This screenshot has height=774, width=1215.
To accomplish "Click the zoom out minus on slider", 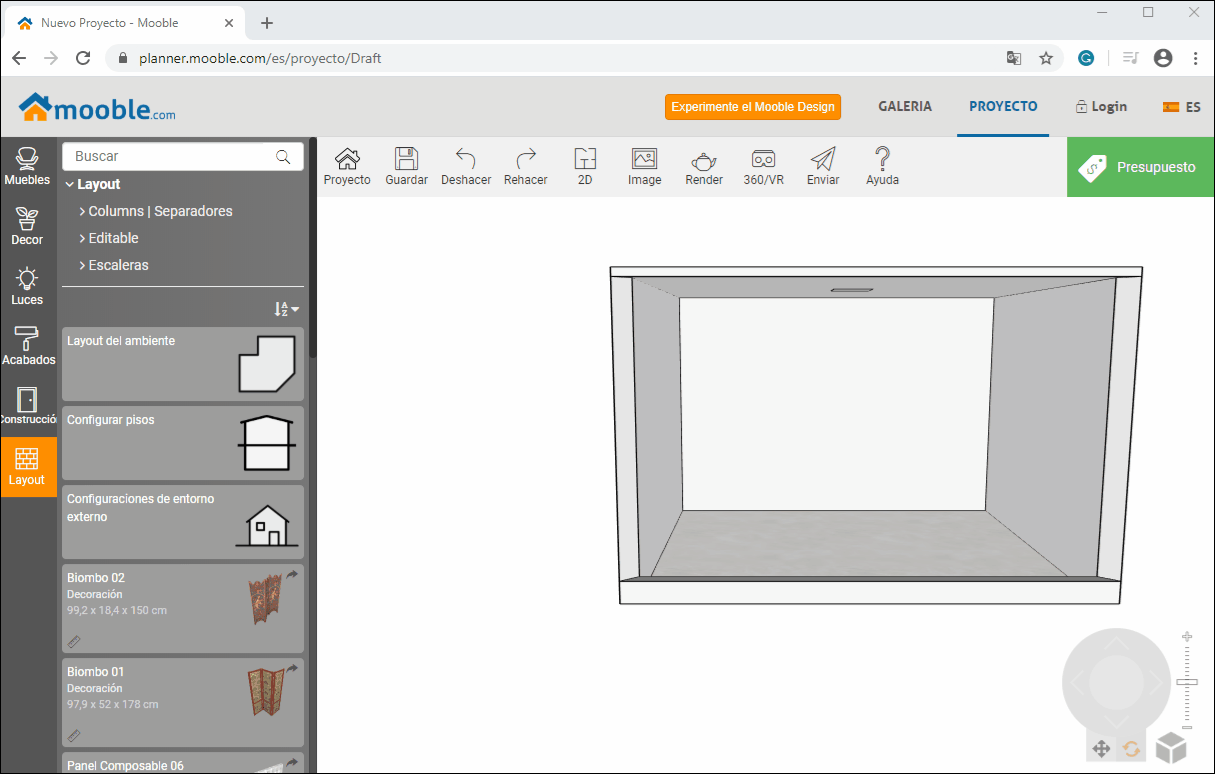I will 1187,727.
